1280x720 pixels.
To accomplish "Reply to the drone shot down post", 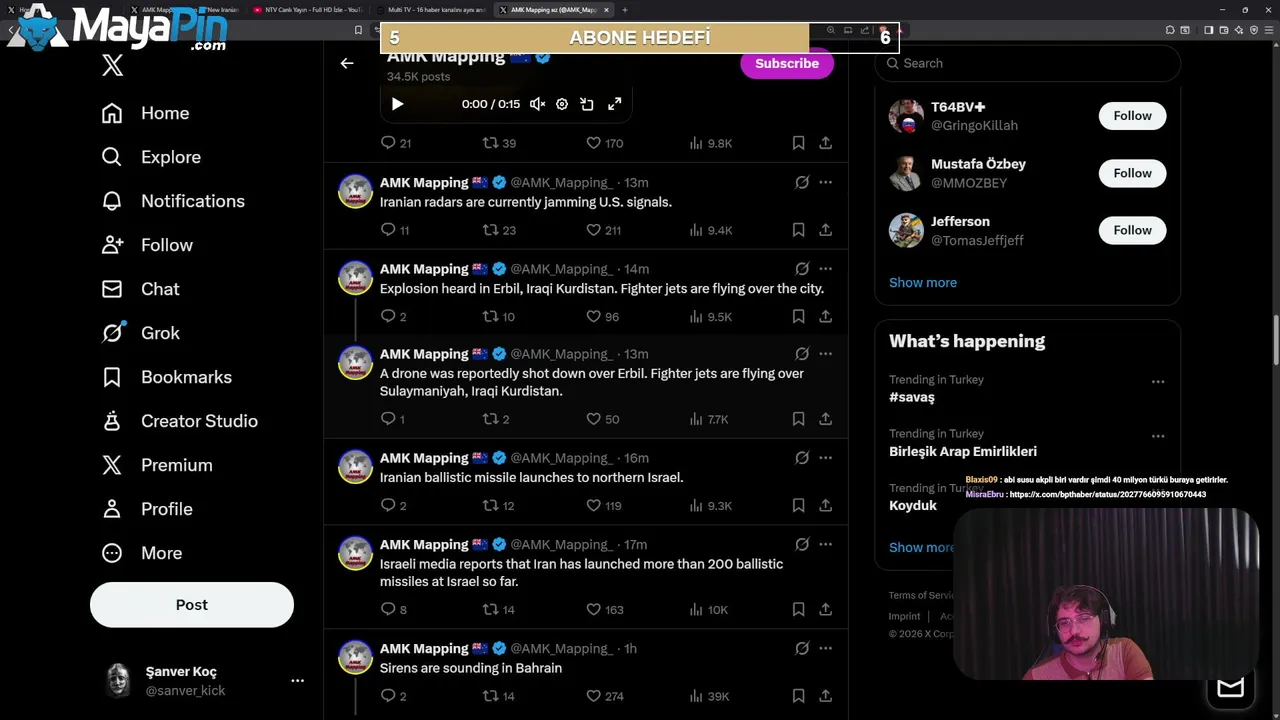I will coord(393,419).
